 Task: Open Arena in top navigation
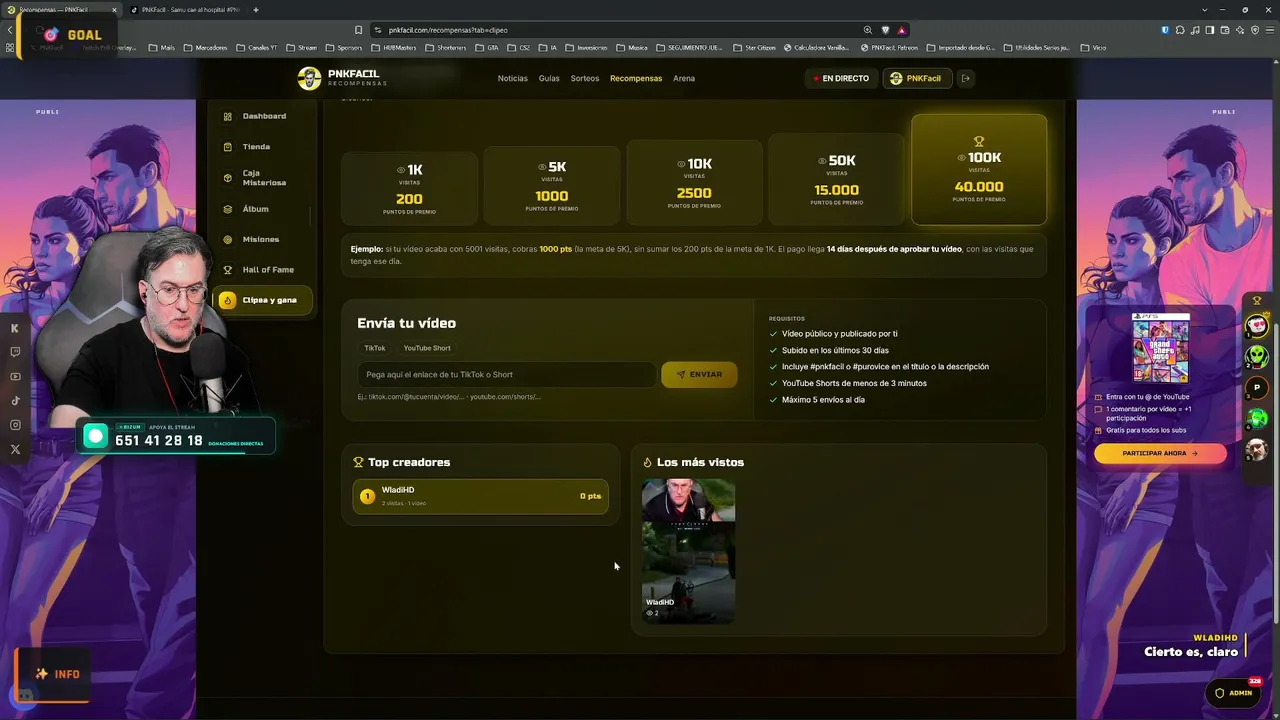point(684,78)
